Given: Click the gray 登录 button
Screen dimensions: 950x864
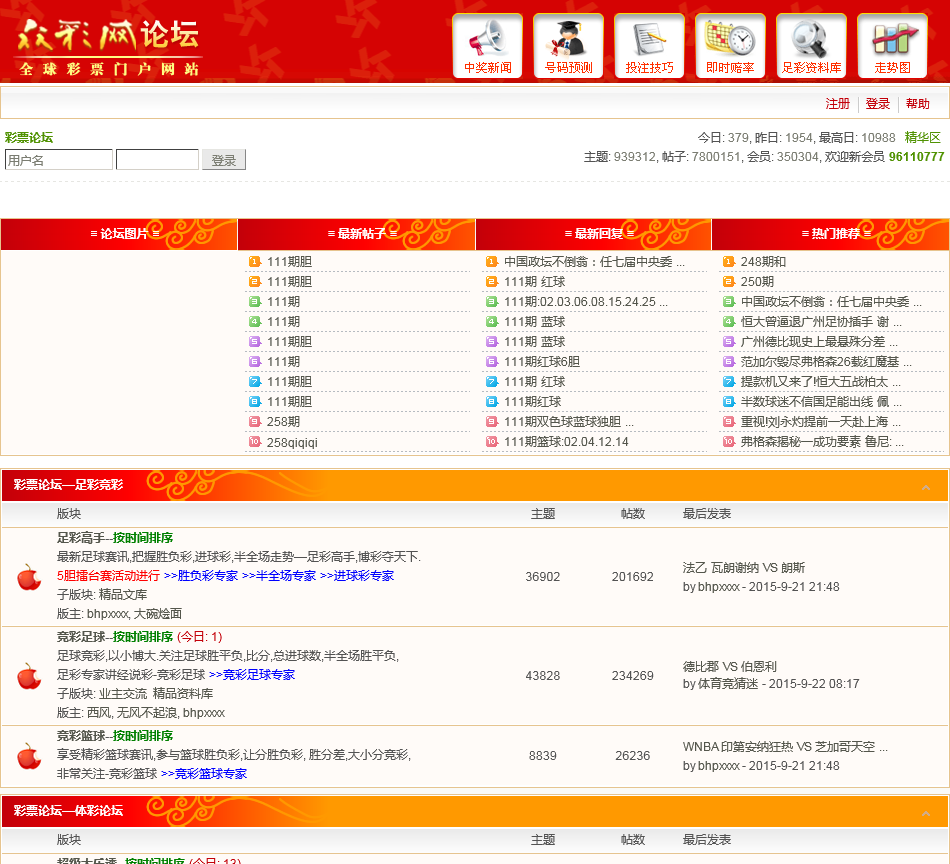Looking at the screenshot, I should click(224, 160).
